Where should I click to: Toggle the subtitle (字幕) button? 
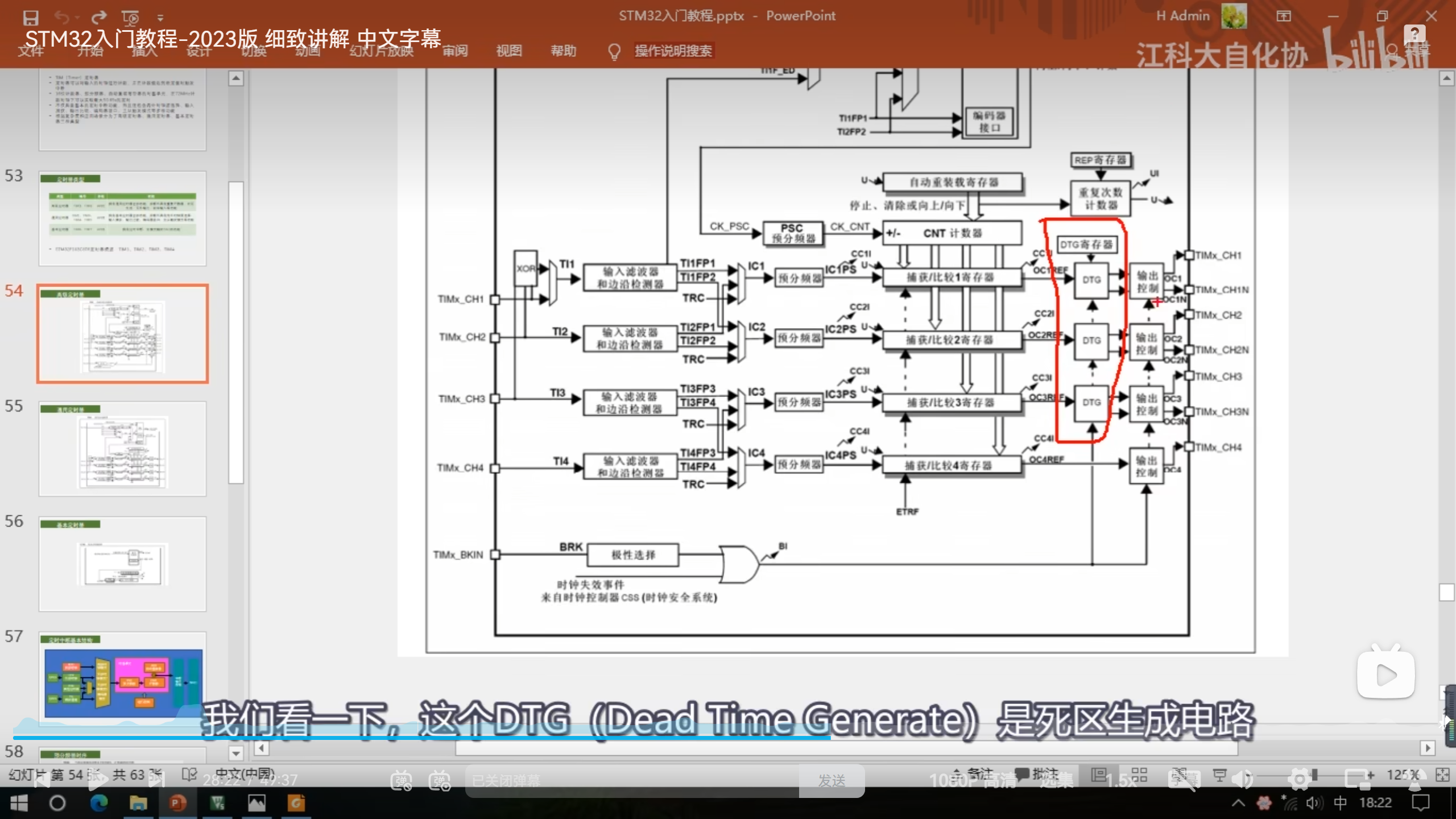coord(1184,780)
